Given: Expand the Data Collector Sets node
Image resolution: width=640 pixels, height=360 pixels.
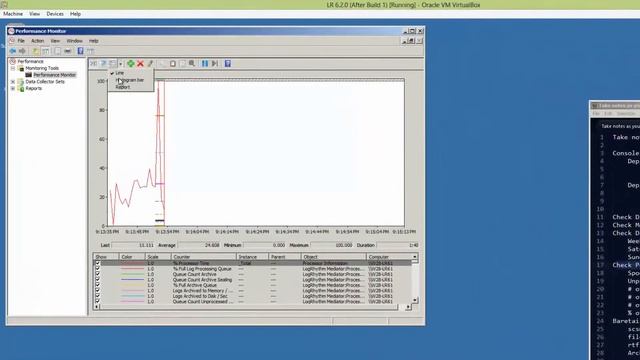Looking at the screenshot, I should point(13,82).
